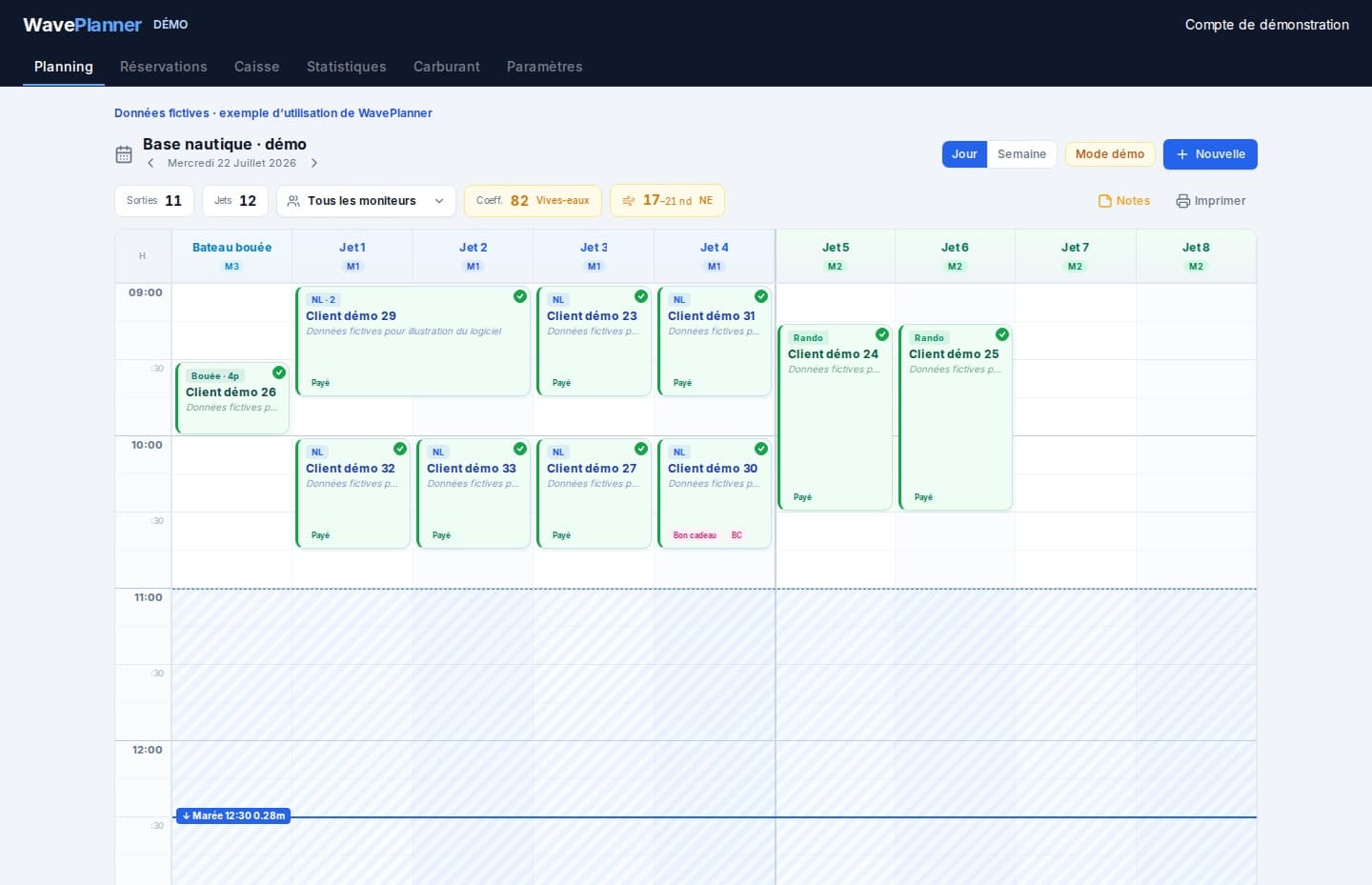Click the wind icon in wind indicator
The width and height of the screenshot is (1372, 885).
tap(629, 201)
